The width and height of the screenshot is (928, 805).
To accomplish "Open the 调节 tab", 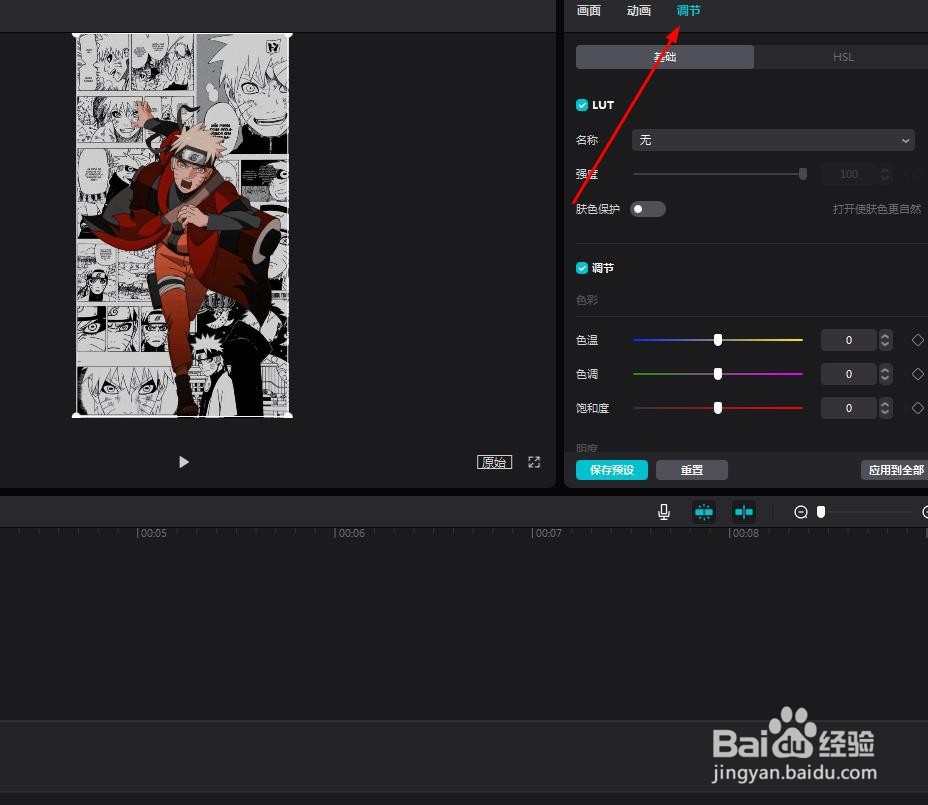I will pos(688,11).
